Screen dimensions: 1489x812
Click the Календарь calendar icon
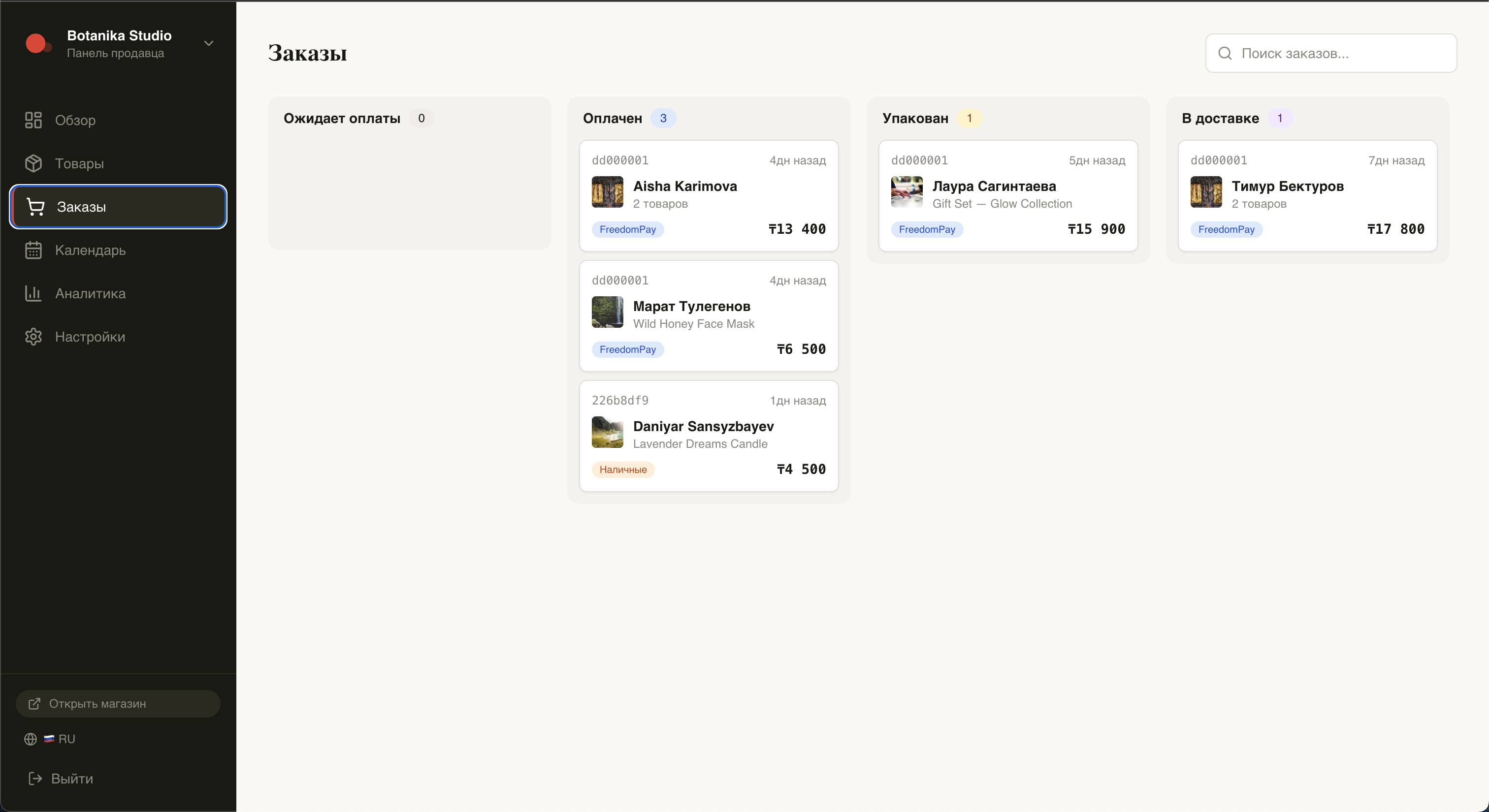tap(33, 250)
